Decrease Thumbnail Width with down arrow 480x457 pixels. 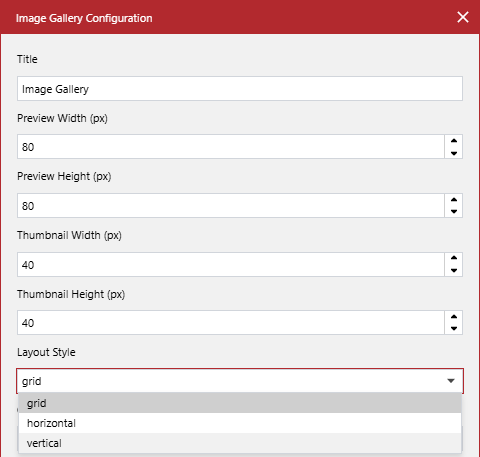454,270
